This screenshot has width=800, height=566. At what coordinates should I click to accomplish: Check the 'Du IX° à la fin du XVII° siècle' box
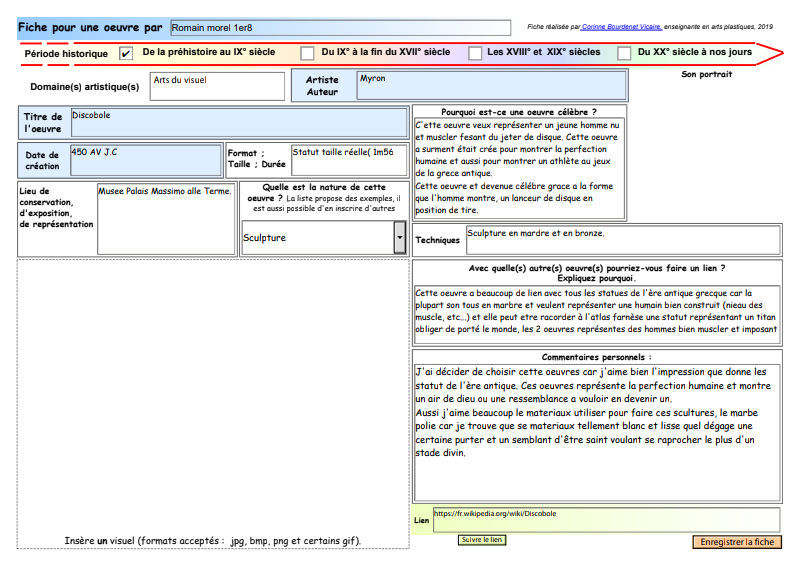coord(308,54)
